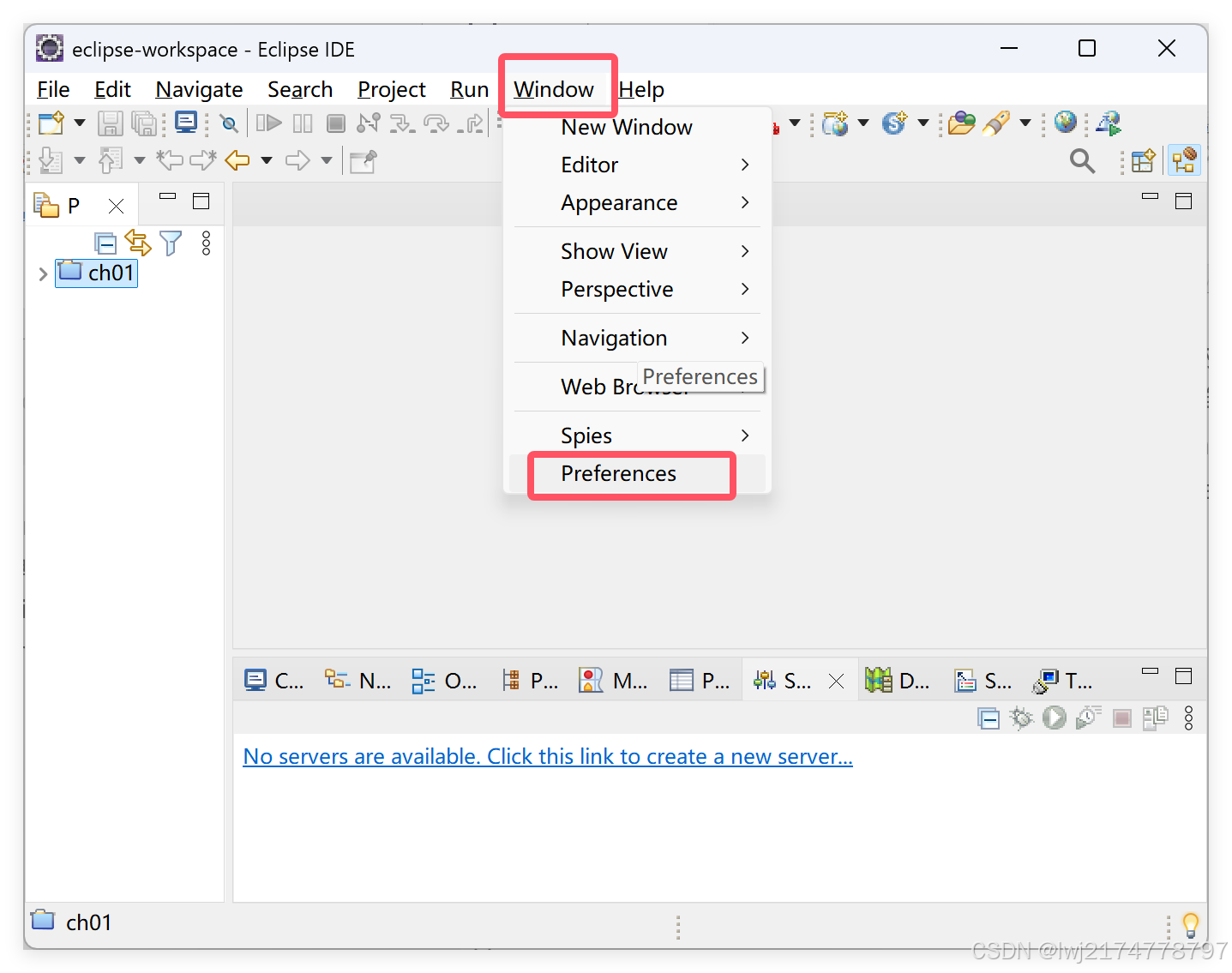Switch to the Data Source Explorer tab (D...)
This screenshot has width=1232, height=973.
(x=898, y=681)
